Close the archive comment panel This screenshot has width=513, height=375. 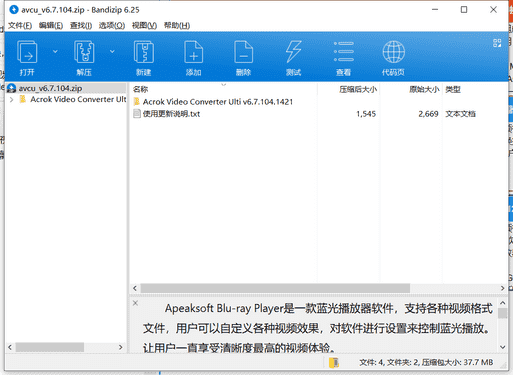(135, 303)
